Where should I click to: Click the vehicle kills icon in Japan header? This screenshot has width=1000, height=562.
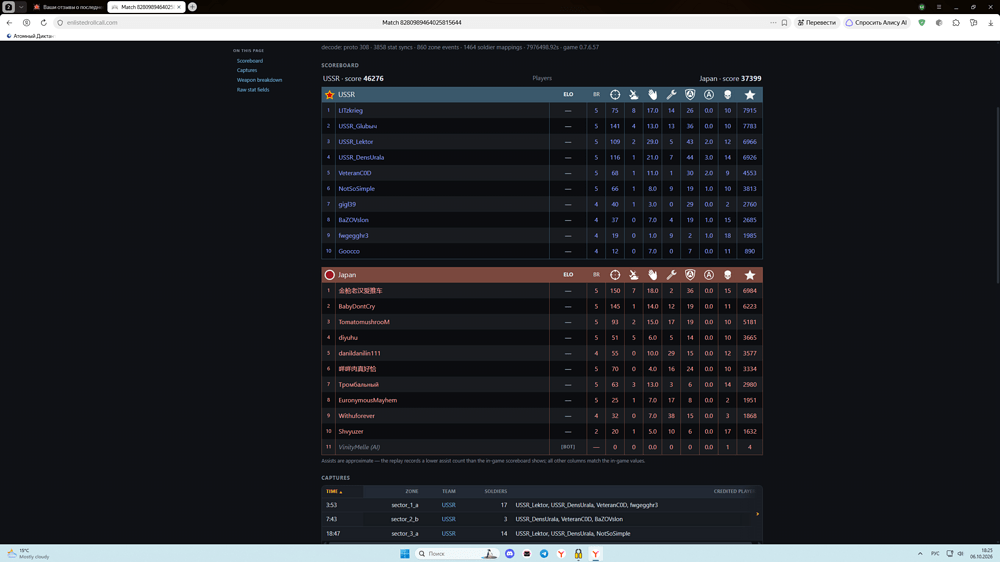tap(633, 275)
